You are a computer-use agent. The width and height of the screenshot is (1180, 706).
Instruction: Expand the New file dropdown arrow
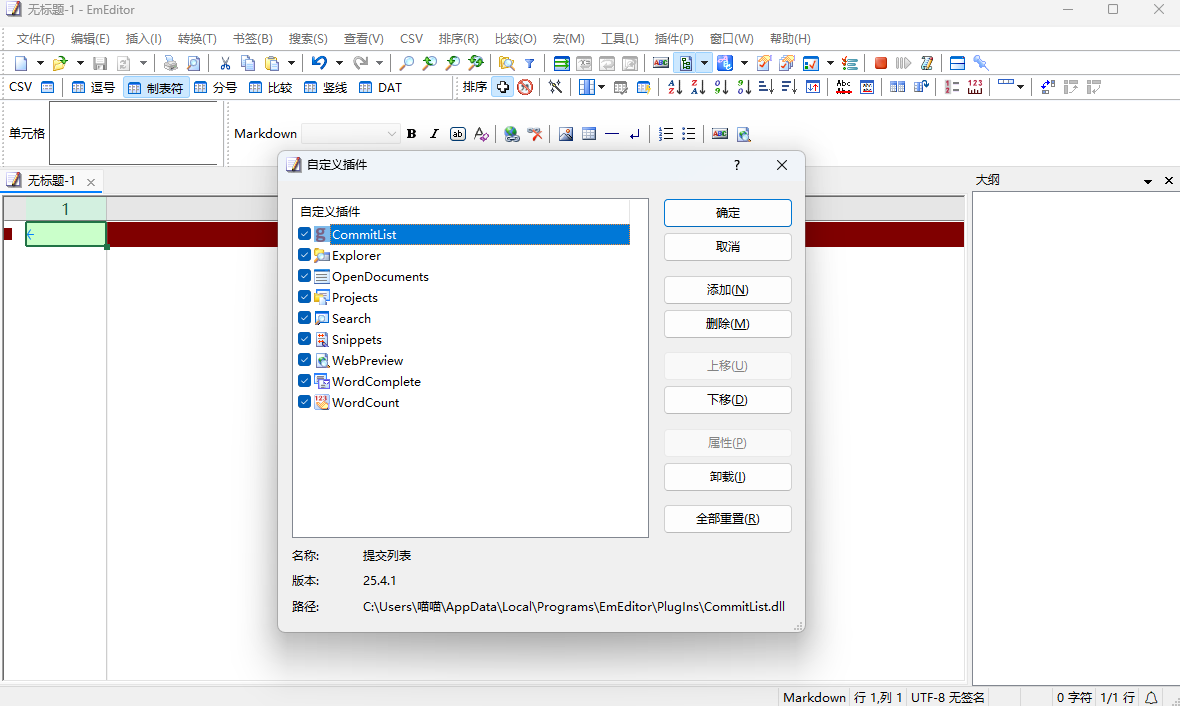pos(40,63)
